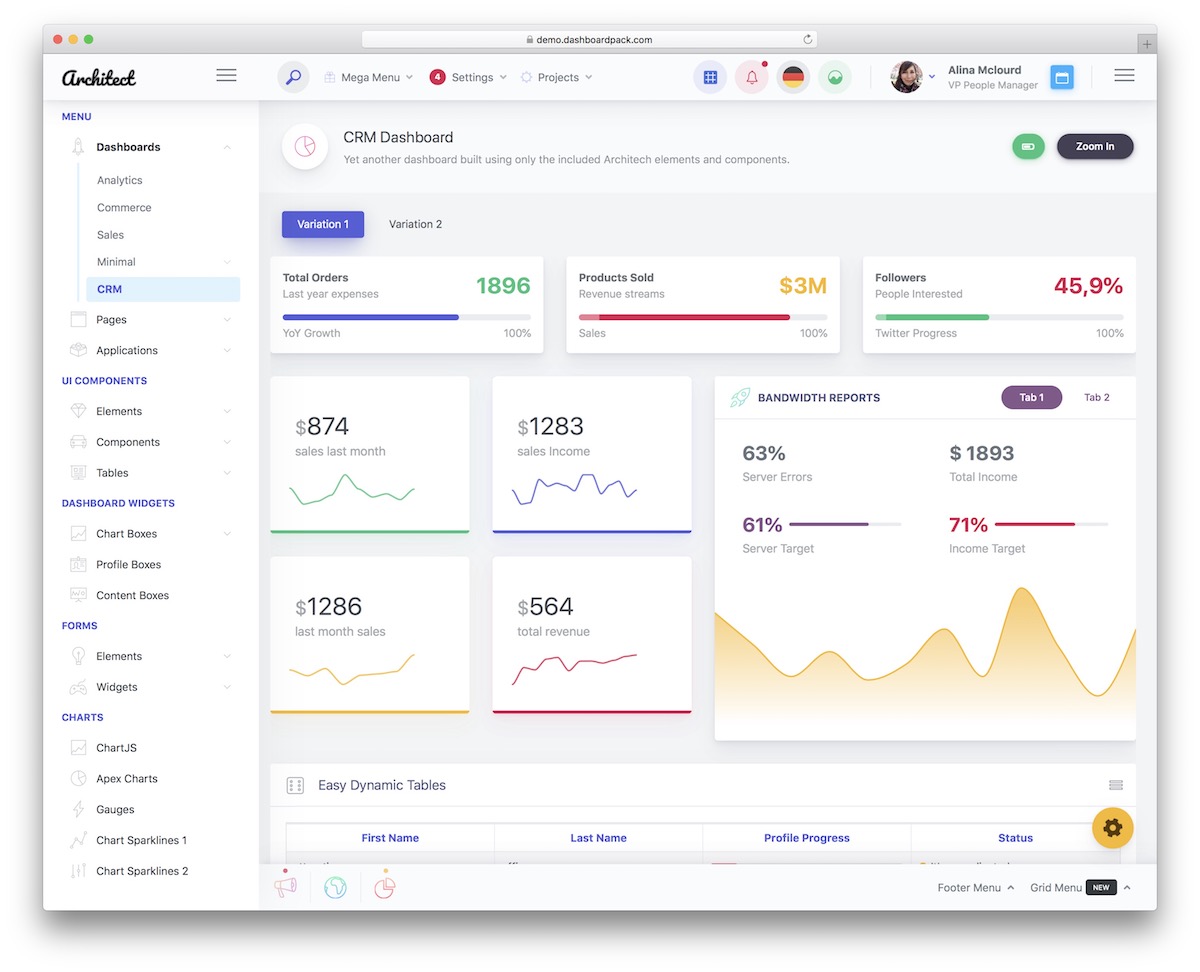Click the browser address bar
The width and height of the screenshot is (1200, 972).
(x=589, y=40)
